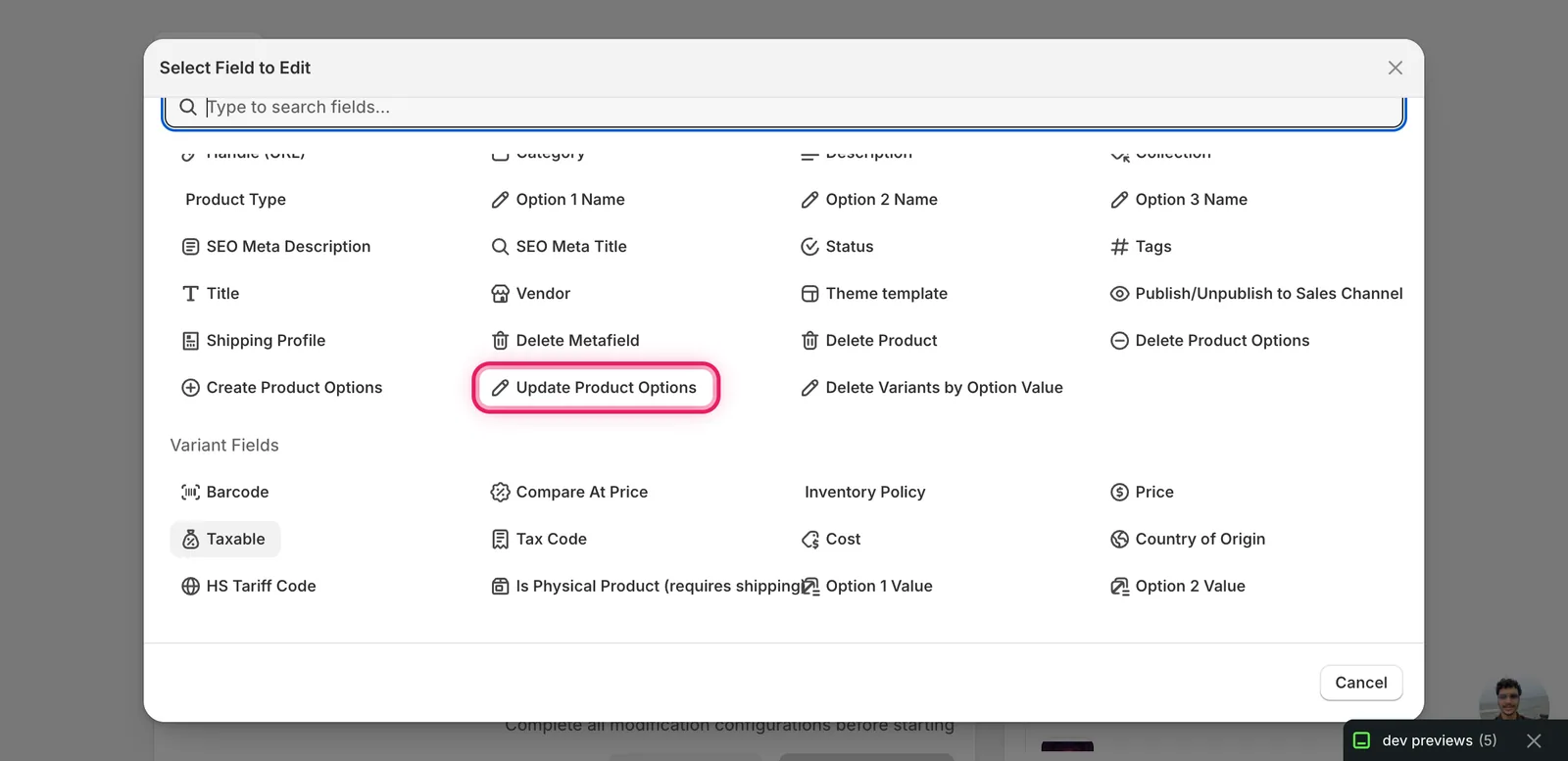Click the storefront icon beside Vendor

(500, 294)
